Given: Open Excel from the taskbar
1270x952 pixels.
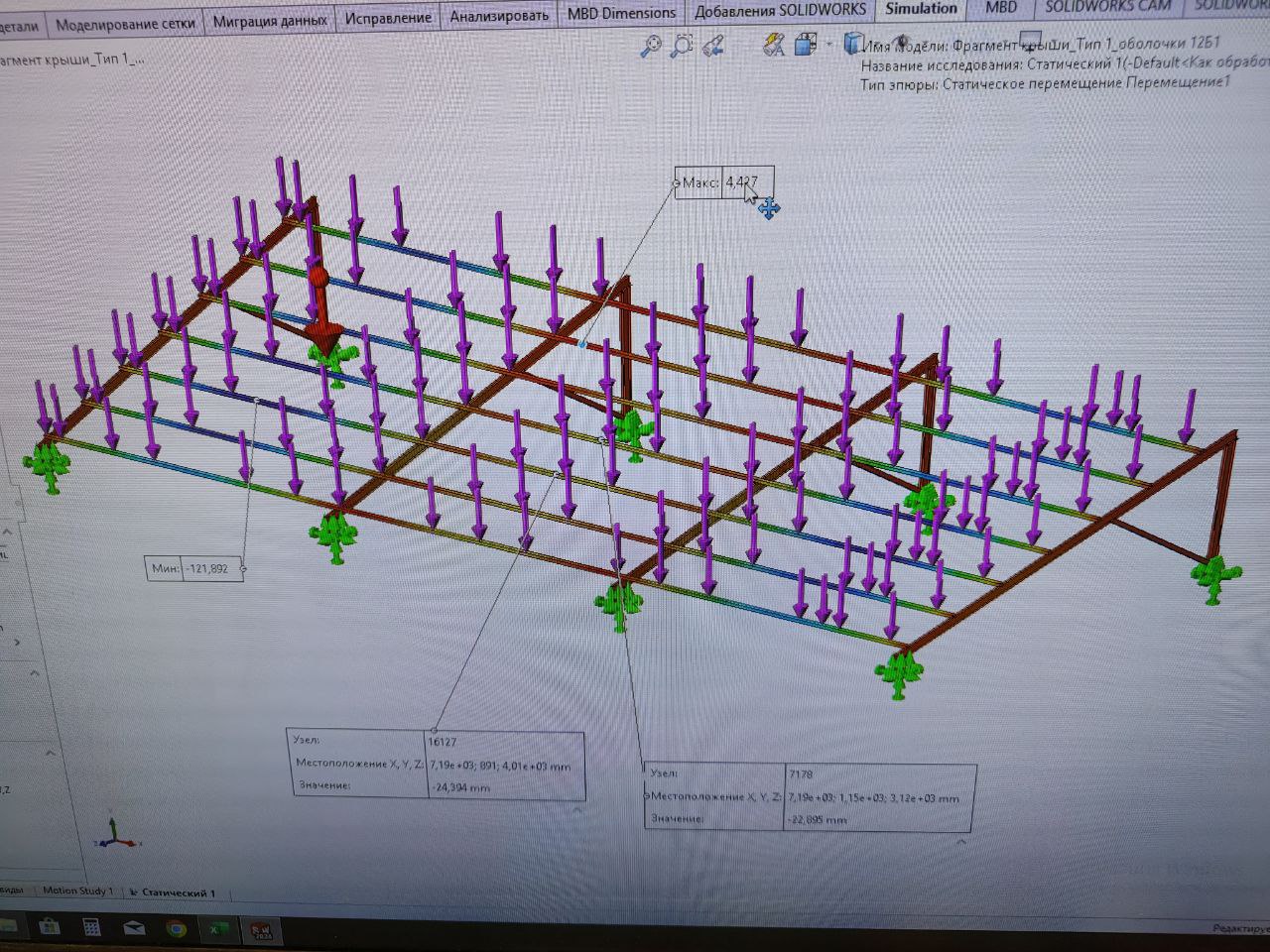Looking at the screenshot, I should pyautogui.click(x=218, y=929).
